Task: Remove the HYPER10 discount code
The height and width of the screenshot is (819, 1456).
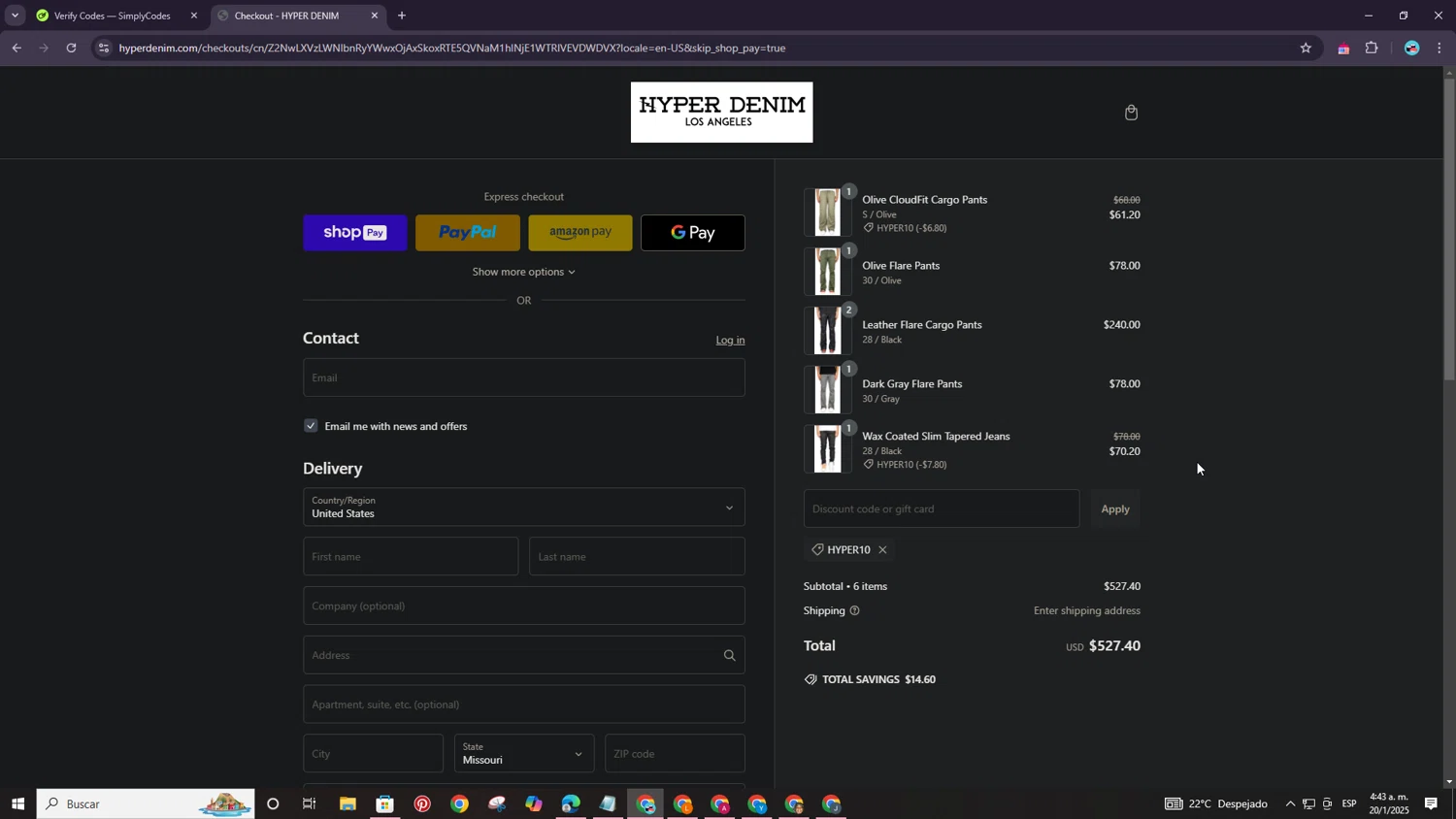Action: (x=882, y=550)
